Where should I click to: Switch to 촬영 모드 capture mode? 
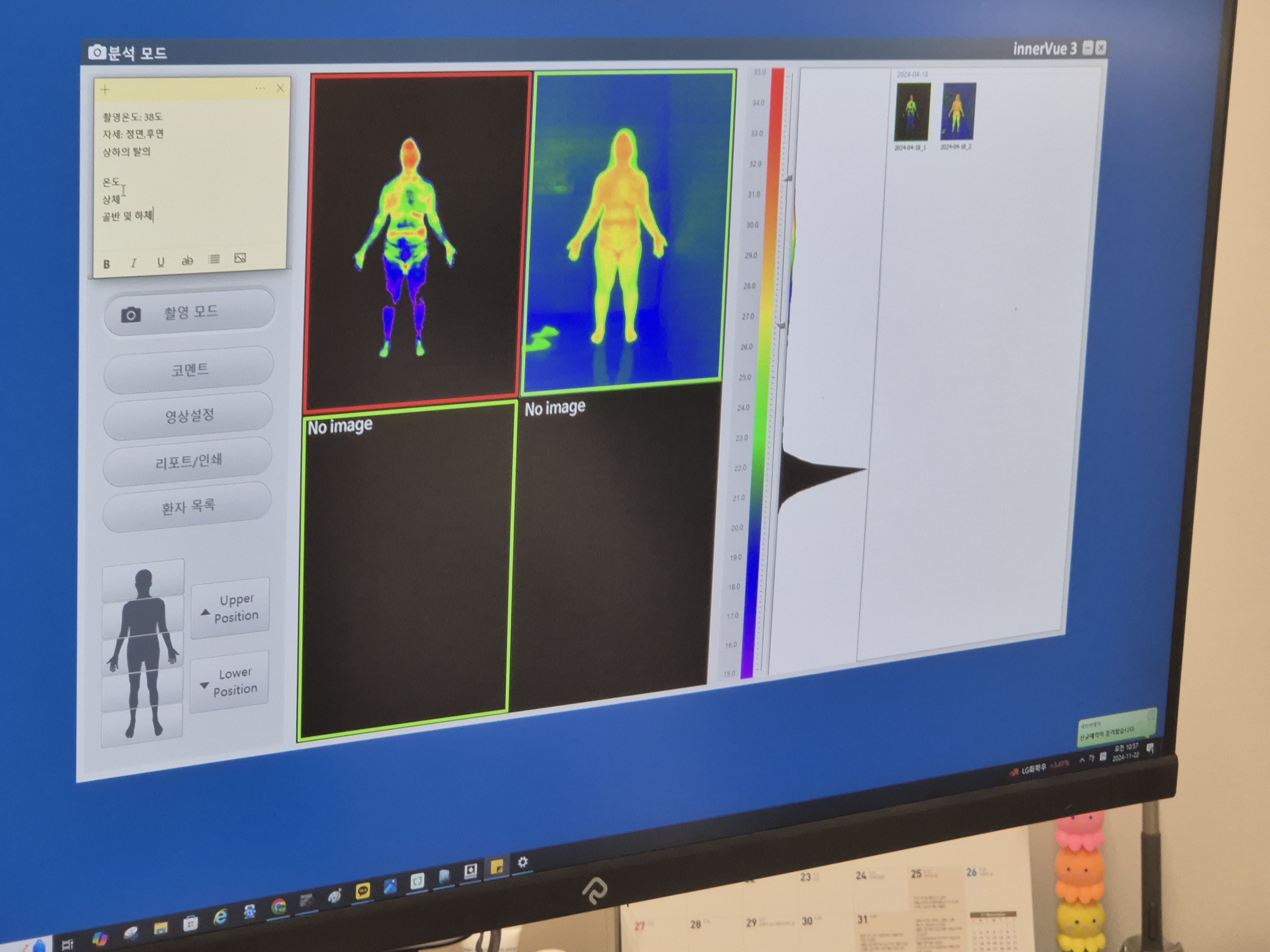pos(190,312)
